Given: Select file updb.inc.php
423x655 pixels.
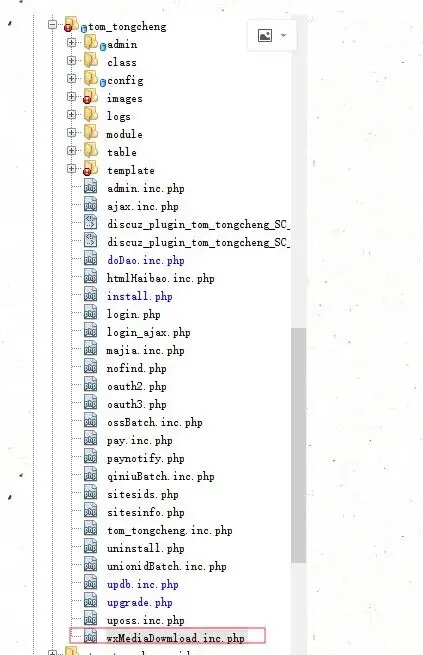Looking at the screenshot, I should tap(143, 585).
